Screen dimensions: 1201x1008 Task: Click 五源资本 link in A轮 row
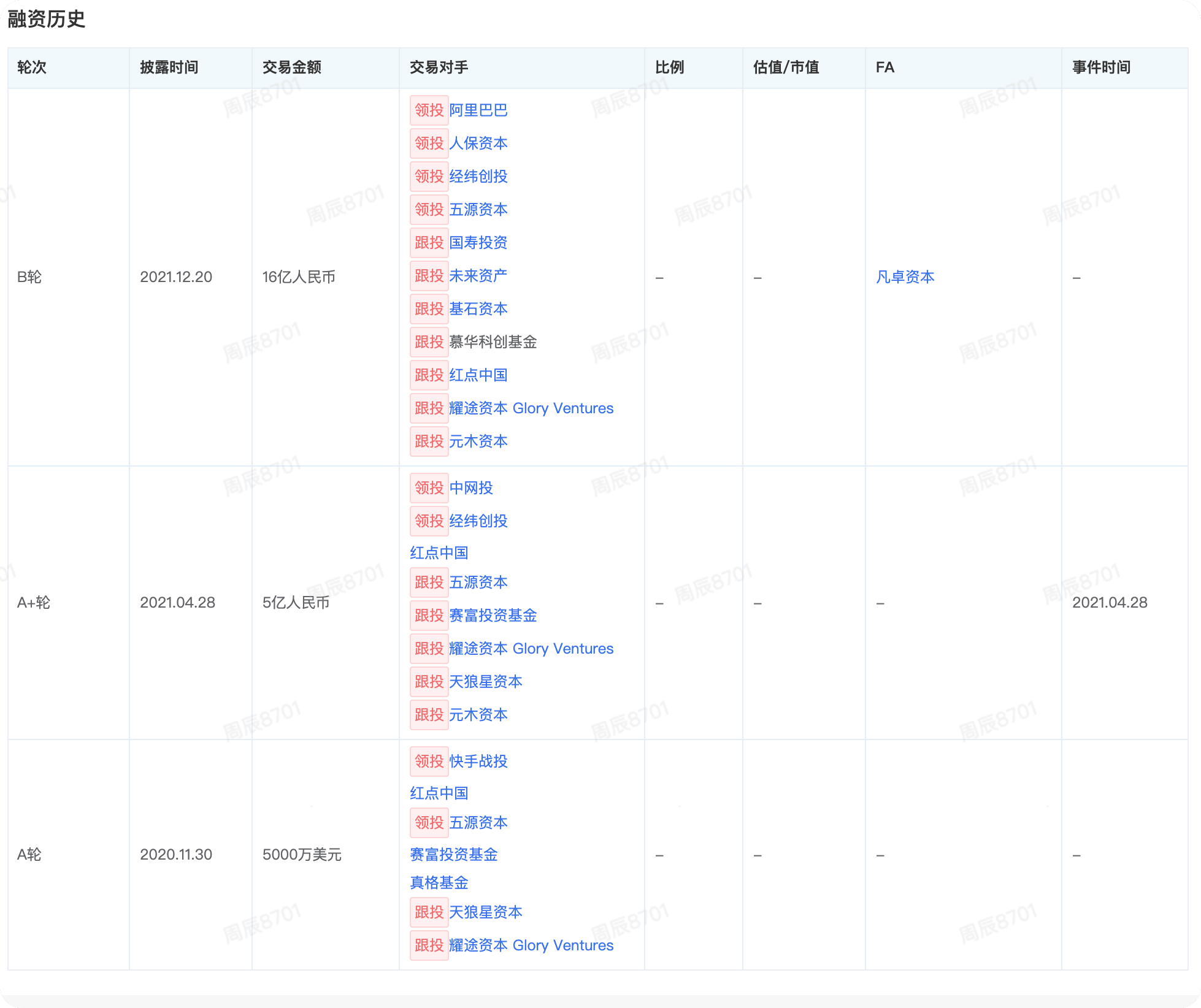[x=478, y=823]
